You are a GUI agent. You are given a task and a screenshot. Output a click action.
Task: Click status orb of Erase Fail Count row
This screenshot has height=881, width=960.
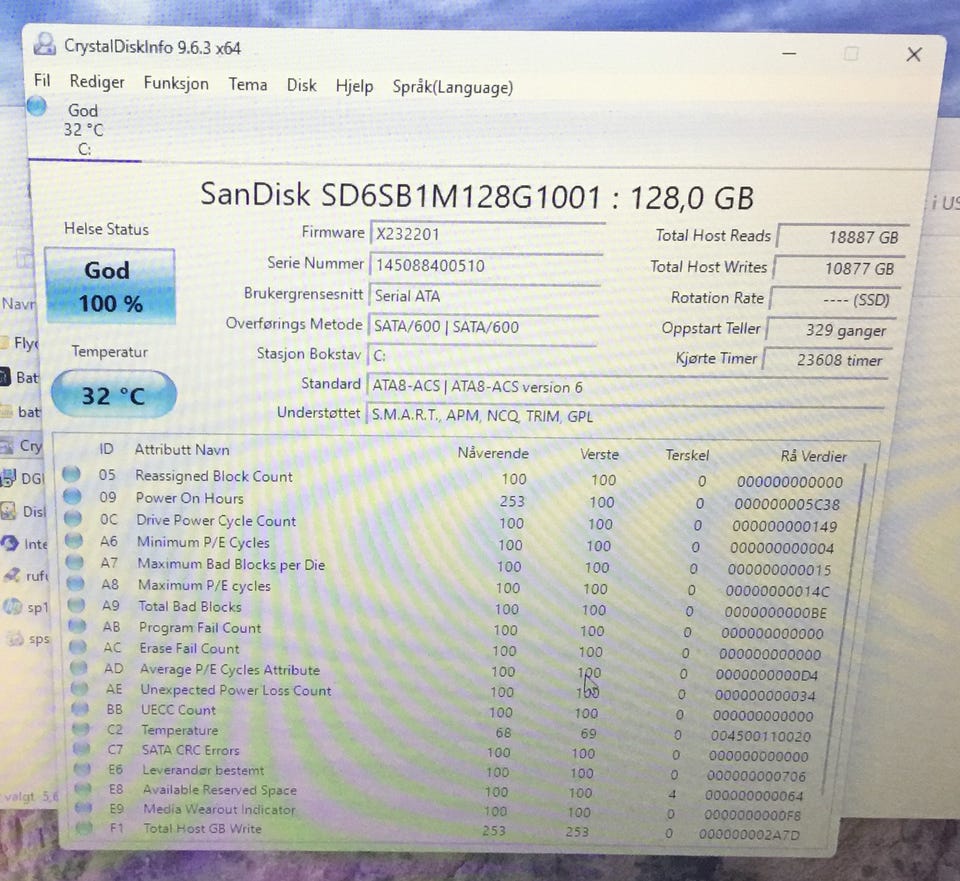[78, 647]
